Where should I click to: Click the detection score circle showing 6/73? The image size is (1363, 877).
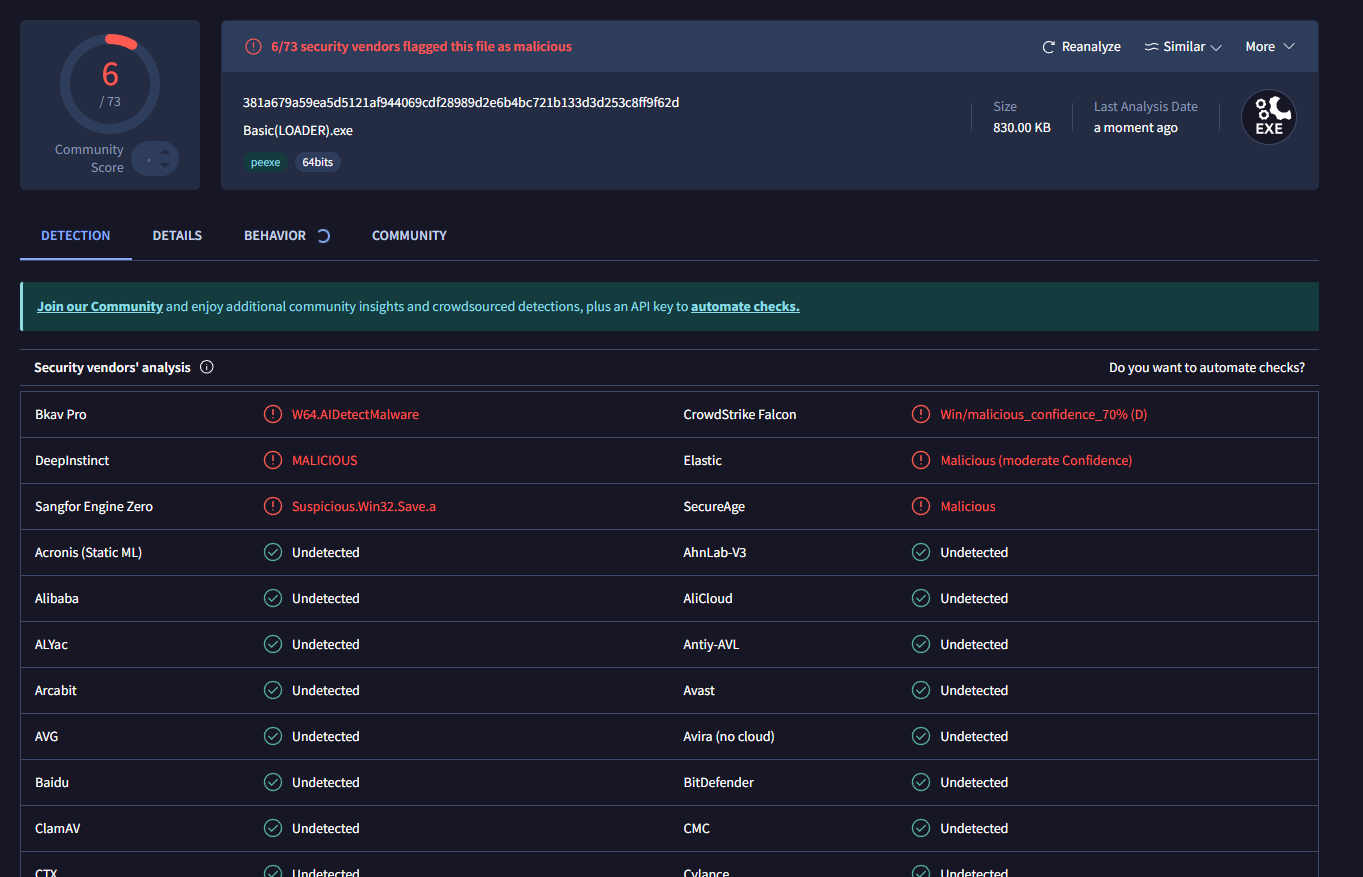click(x=110, y=84)
